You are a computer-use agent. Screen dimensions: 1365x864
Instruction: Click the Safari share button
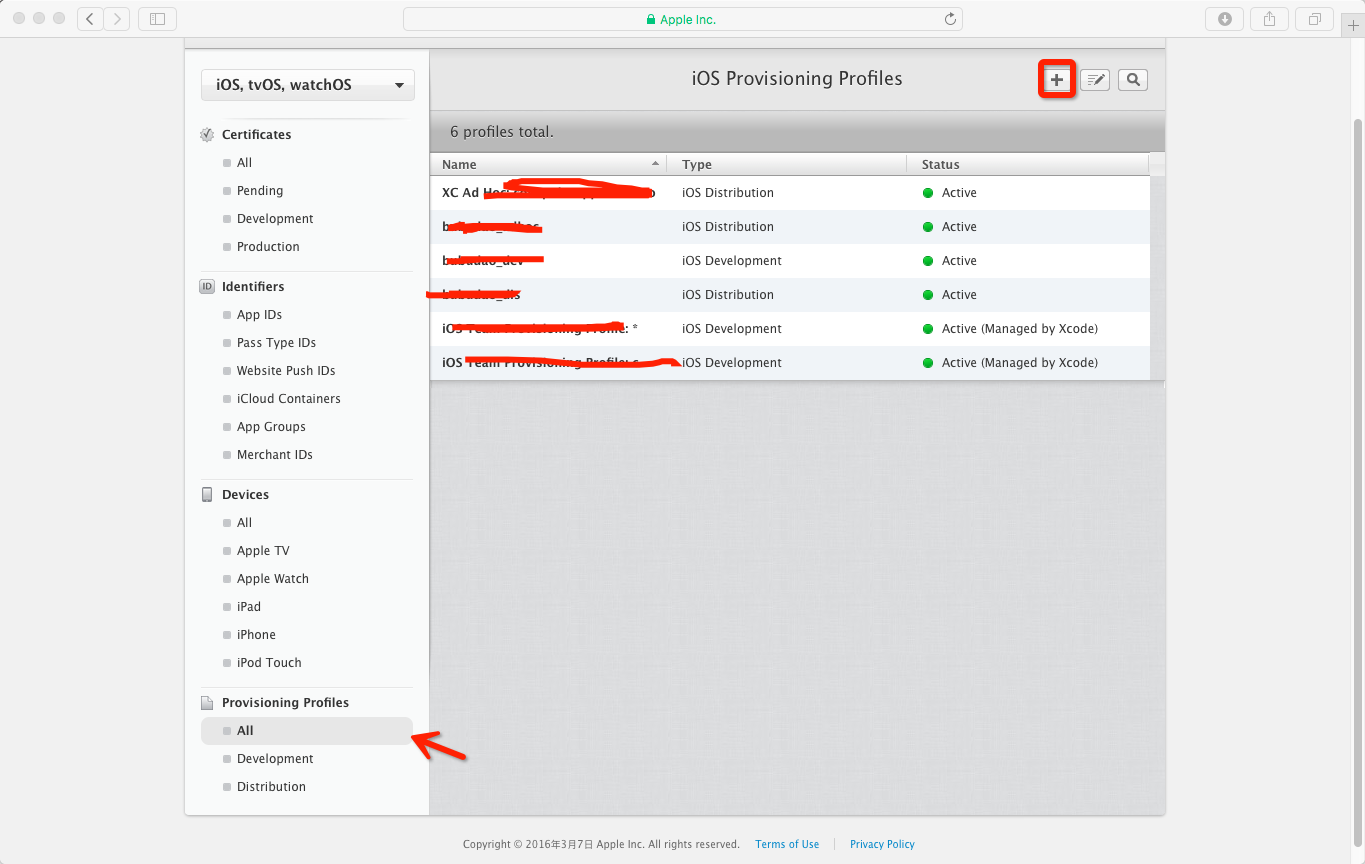[x=1270, y=19]
